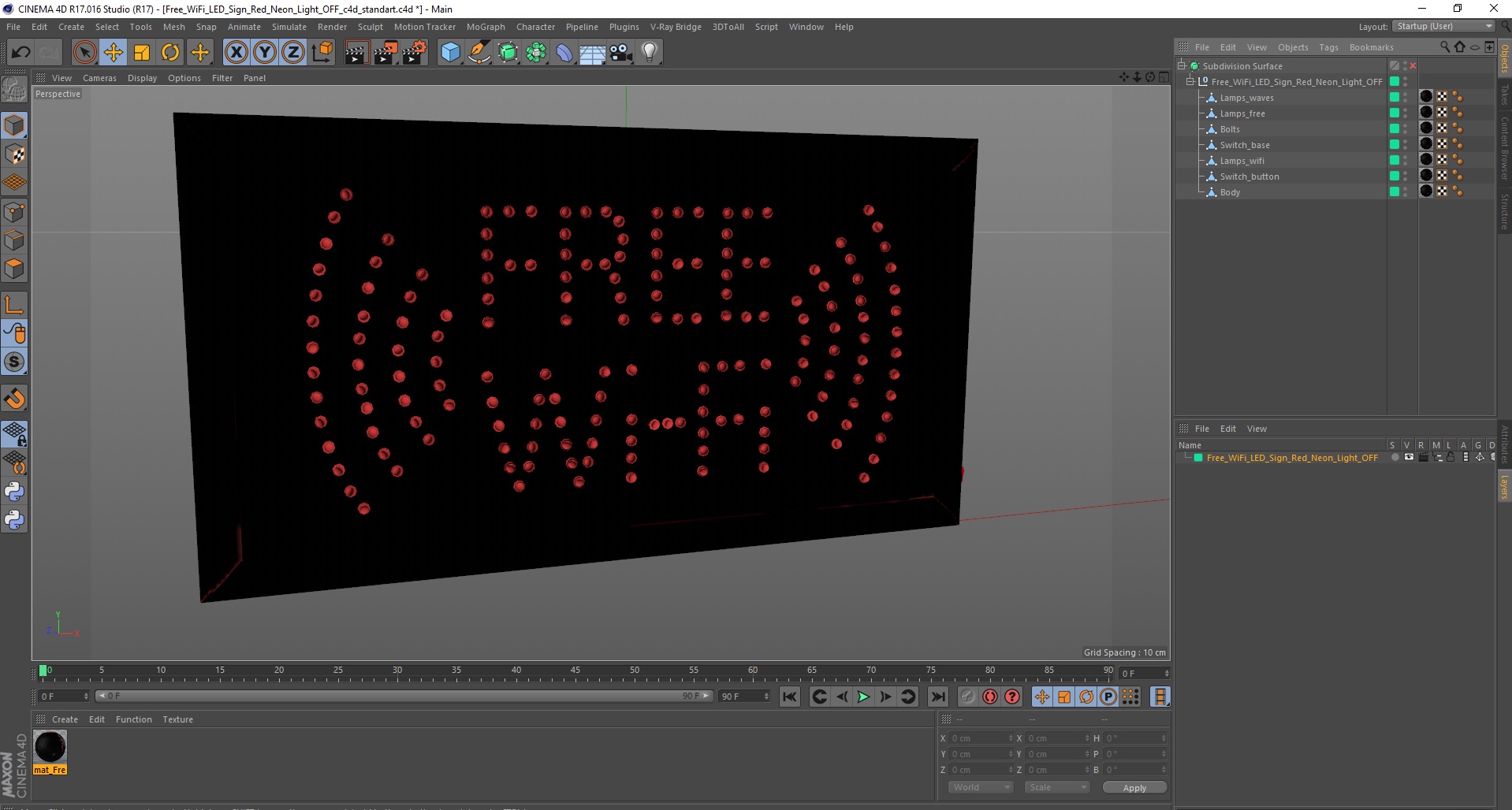Screen dimensions: 1512x810
Task: Click the coordinate system icon
Action: click(x=322, y=53)
